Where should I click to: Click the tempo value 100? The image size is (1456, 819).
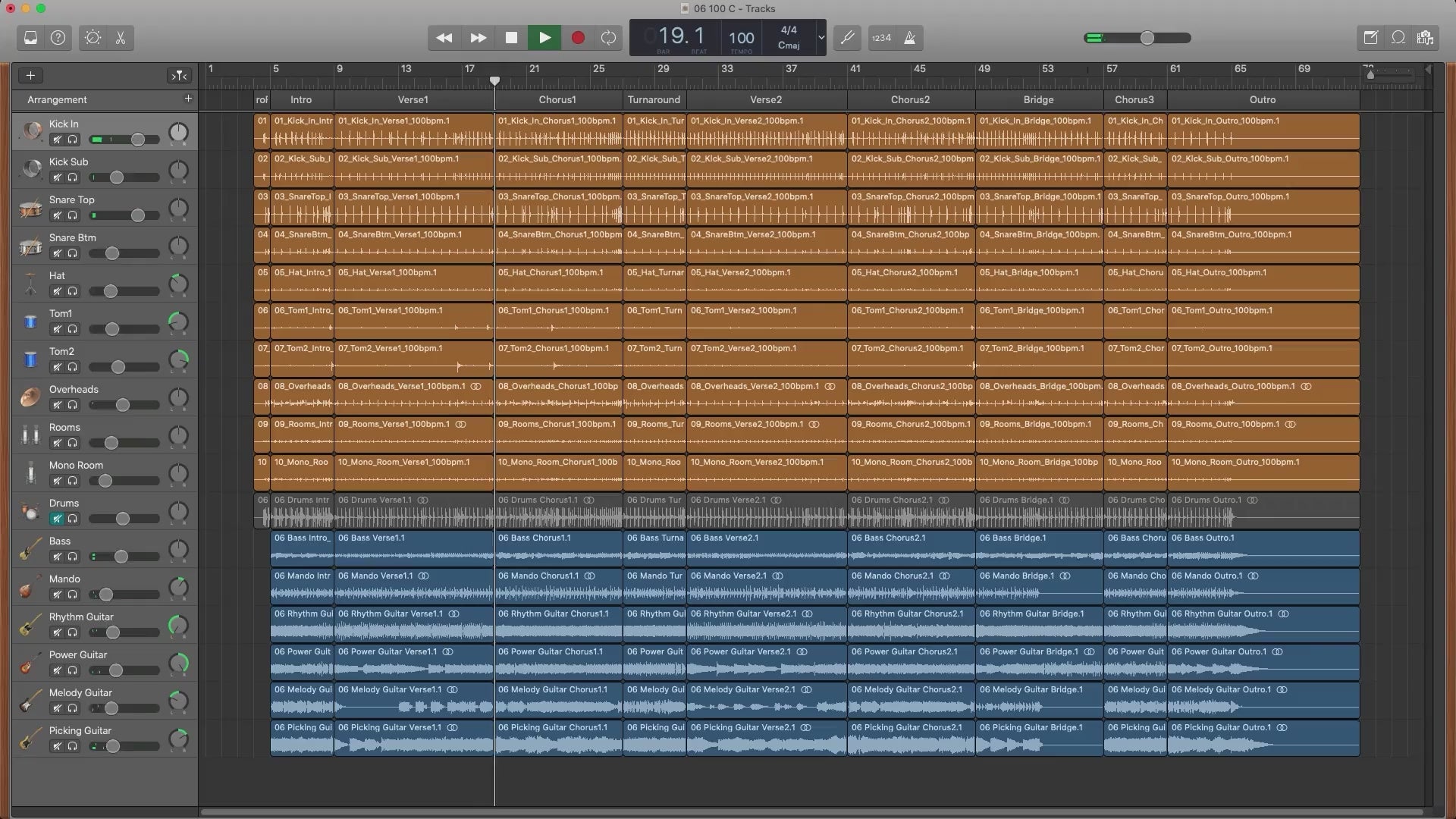[741, 38]
